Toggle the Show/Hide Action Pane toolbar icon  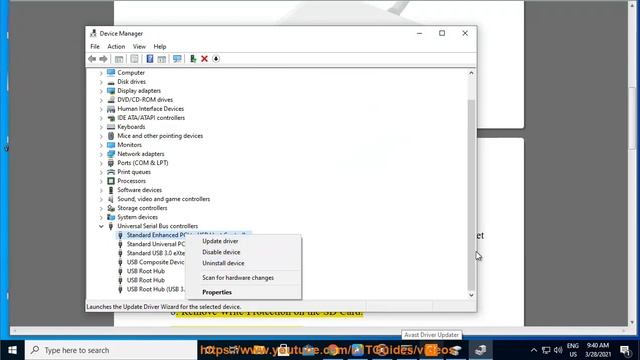(x=162, y=59)
